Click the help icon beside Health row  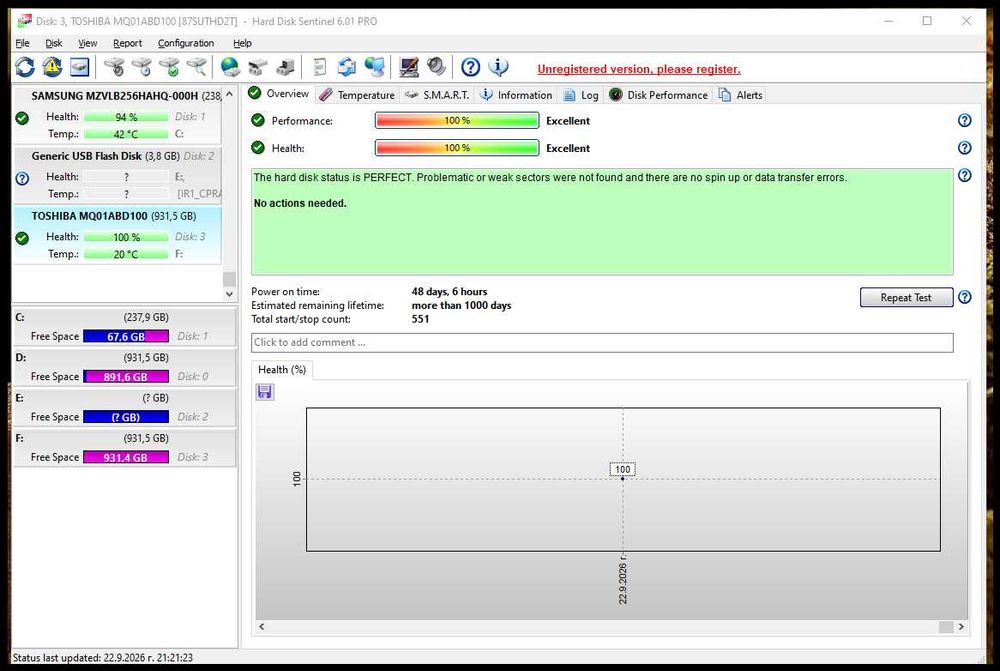(965, 148)
